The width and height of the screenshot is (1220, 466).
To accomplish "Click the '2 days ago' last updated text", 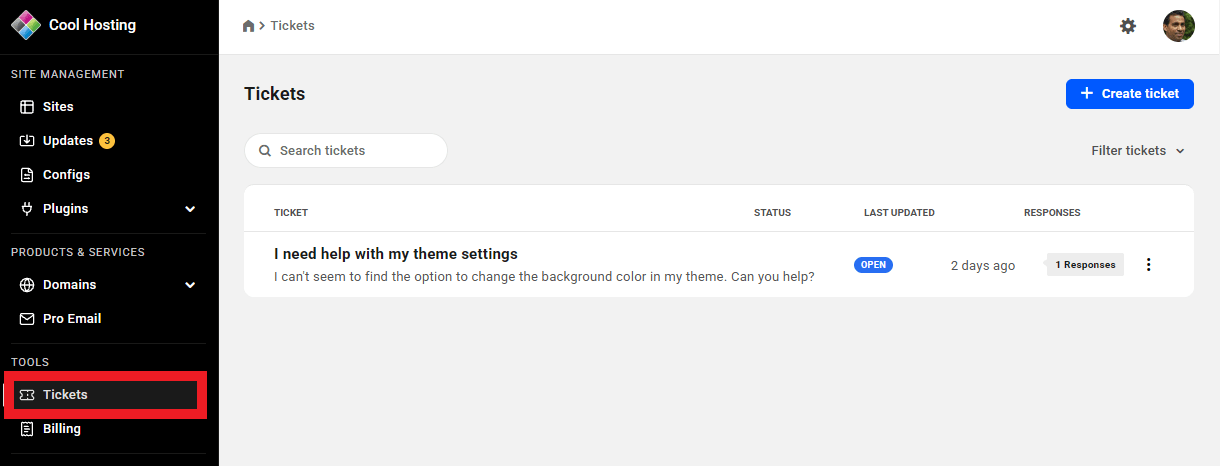I will pyautogui.click(x=983, y=266).
